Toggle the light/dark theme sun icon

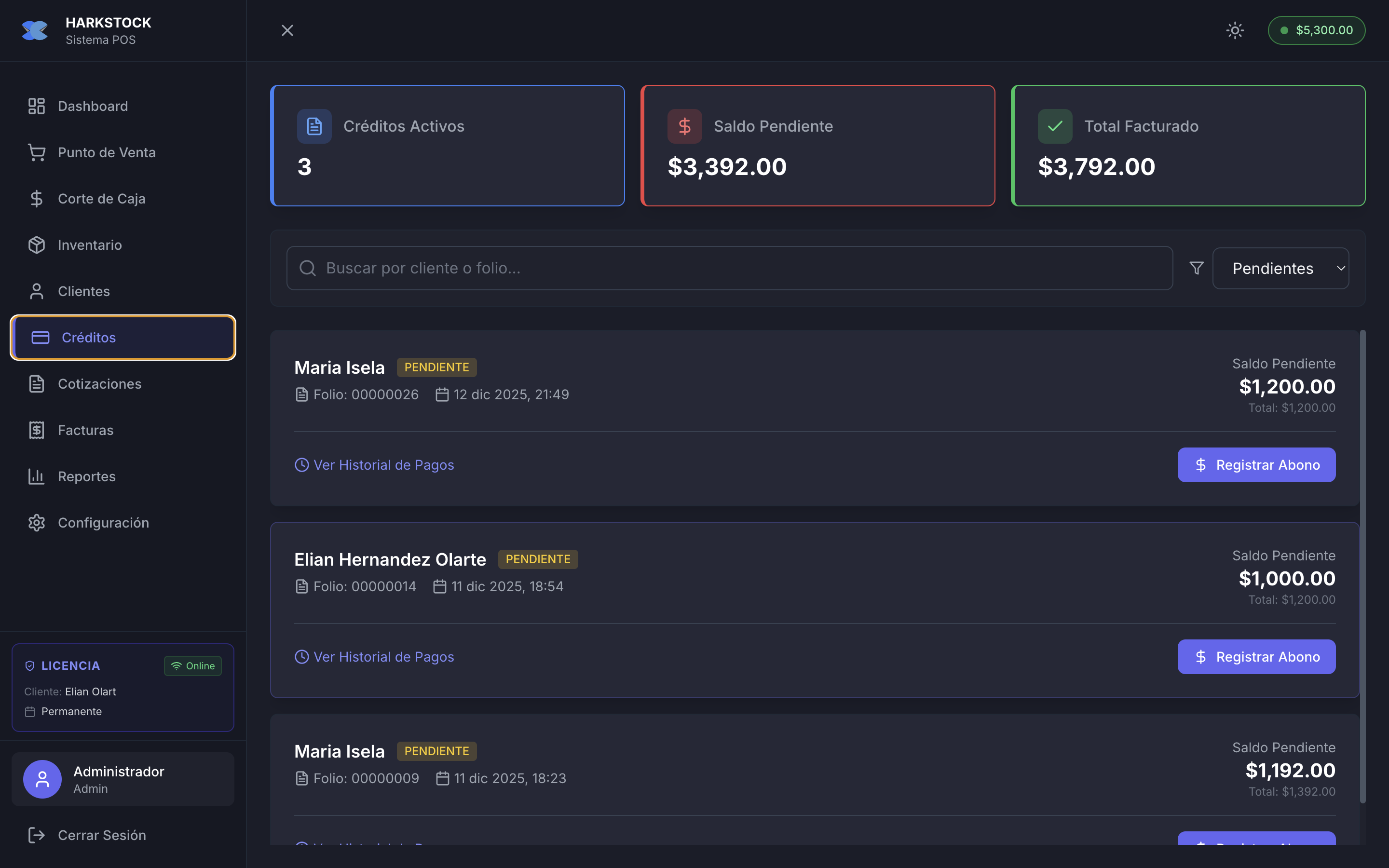coord(1235,30)
